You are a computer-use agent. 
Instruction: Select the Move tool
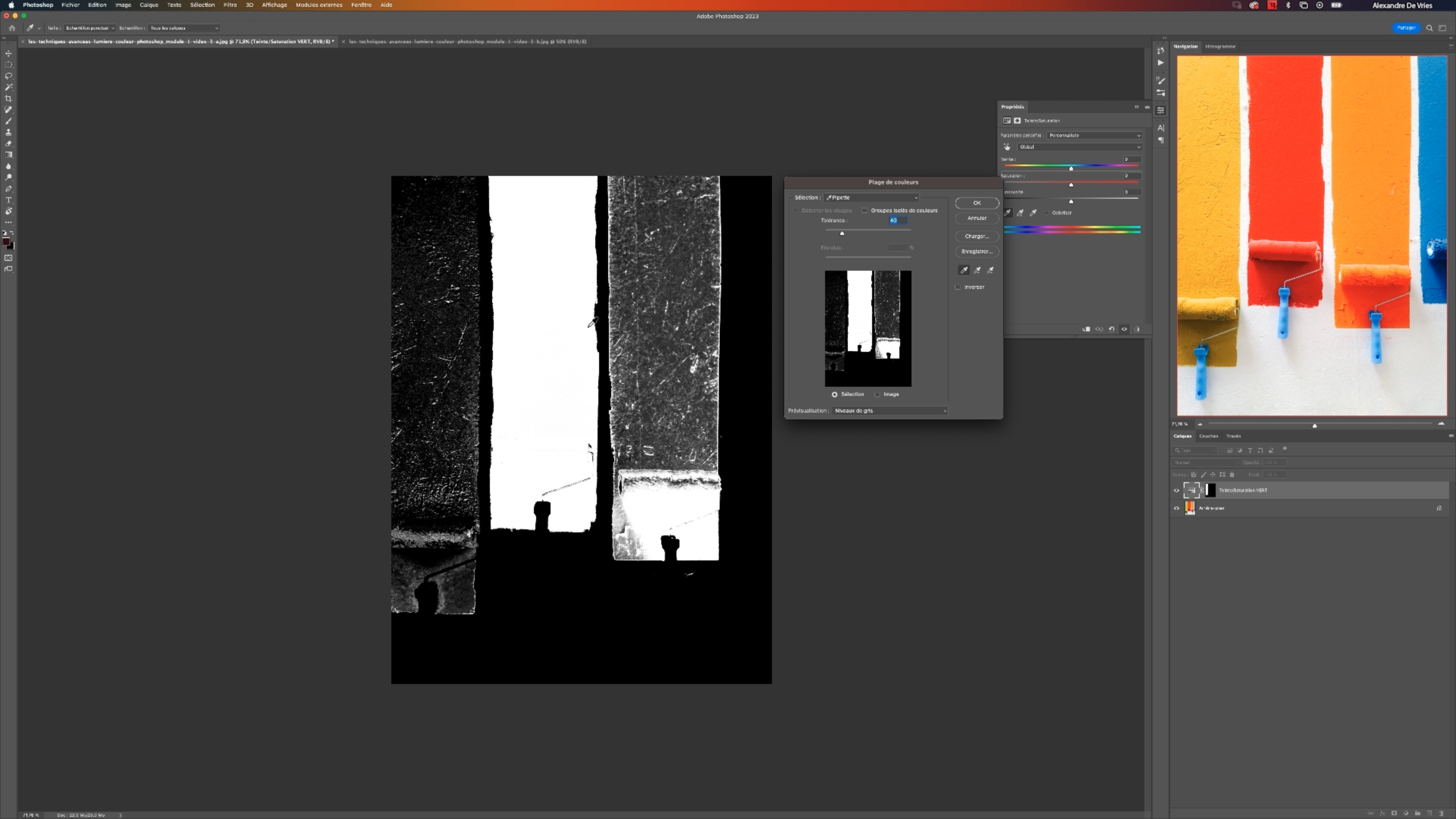point(8,54)
